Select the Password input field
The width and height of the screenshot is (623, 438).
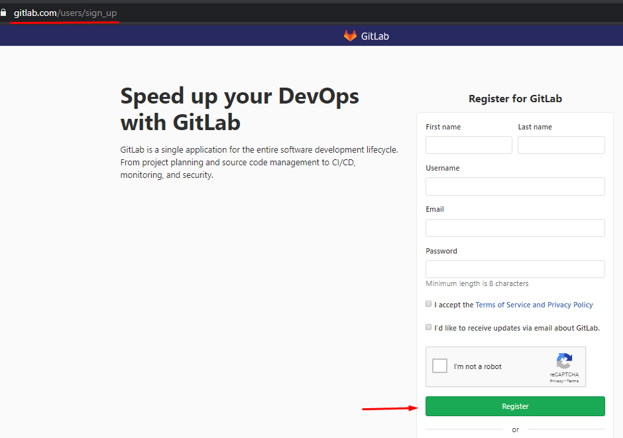pos(515,269)
